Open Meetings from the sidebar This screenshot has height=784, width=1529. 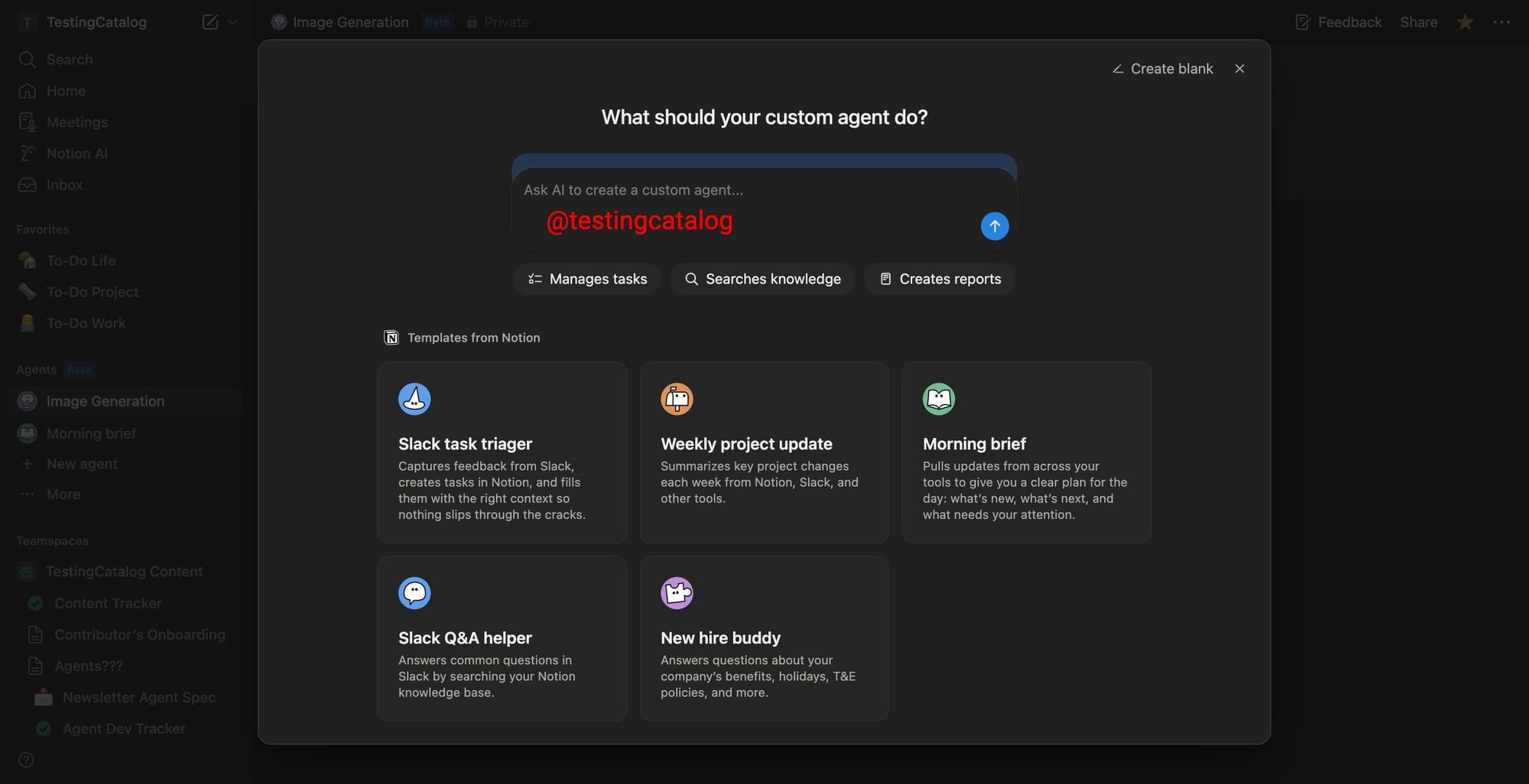[x=76, y=121]
